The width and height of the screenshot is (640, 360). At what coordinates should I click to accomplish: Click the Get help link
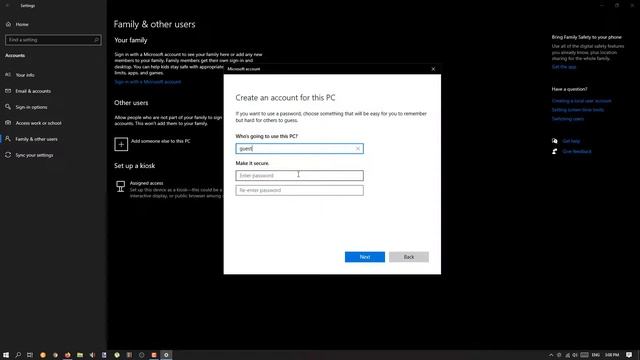click(571, 141)
